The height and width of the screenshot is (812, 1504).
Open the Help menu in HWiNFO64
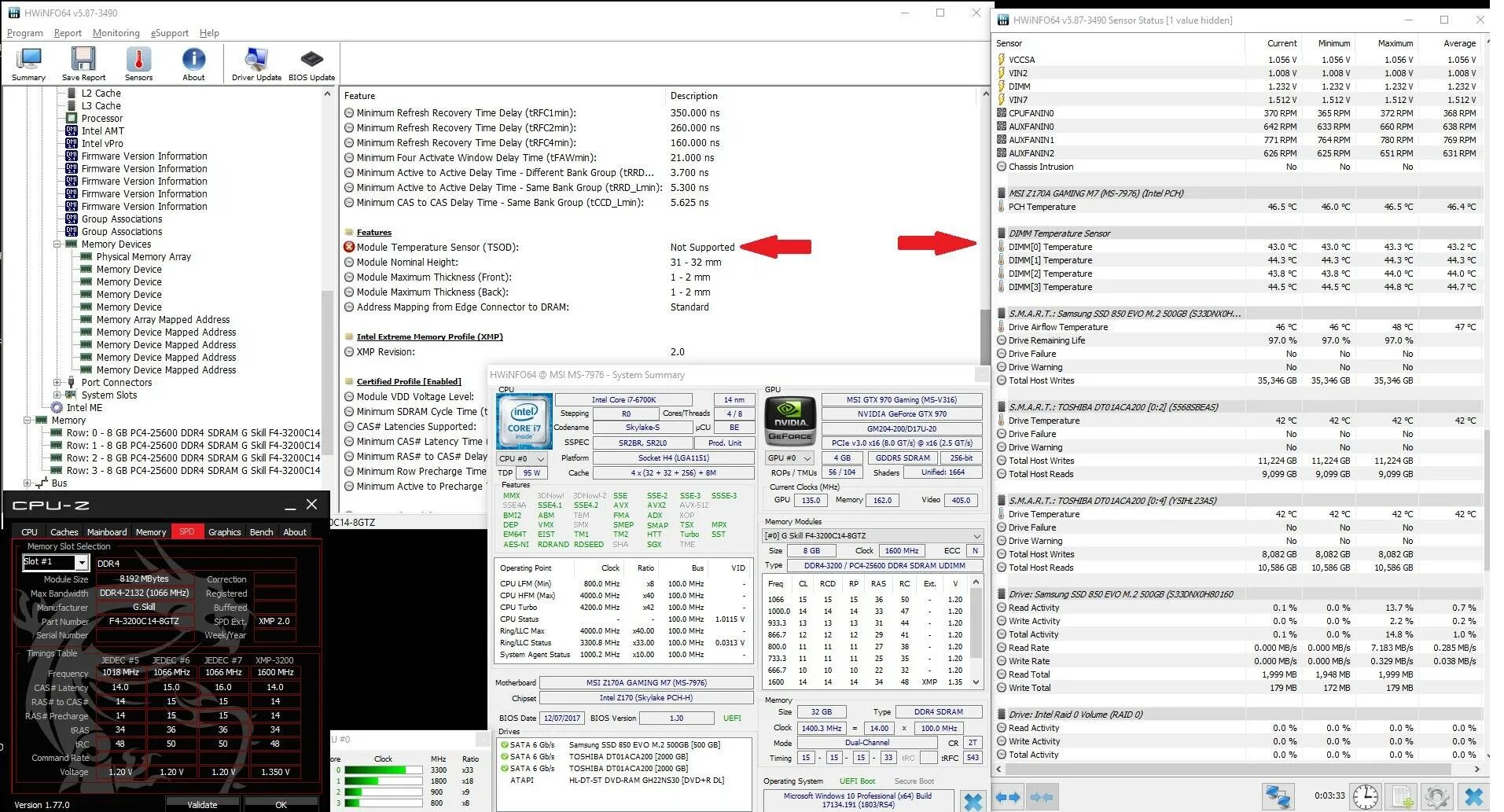(x=209, y=33)
